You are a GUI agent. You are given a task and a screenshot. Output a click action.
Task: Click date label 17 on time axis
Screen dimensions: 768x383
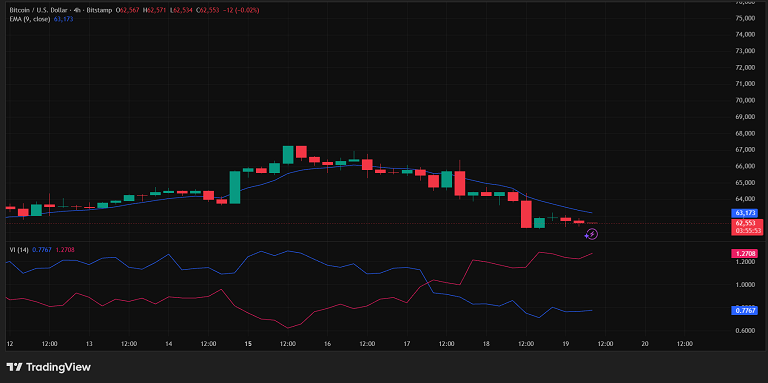point(407,344)
